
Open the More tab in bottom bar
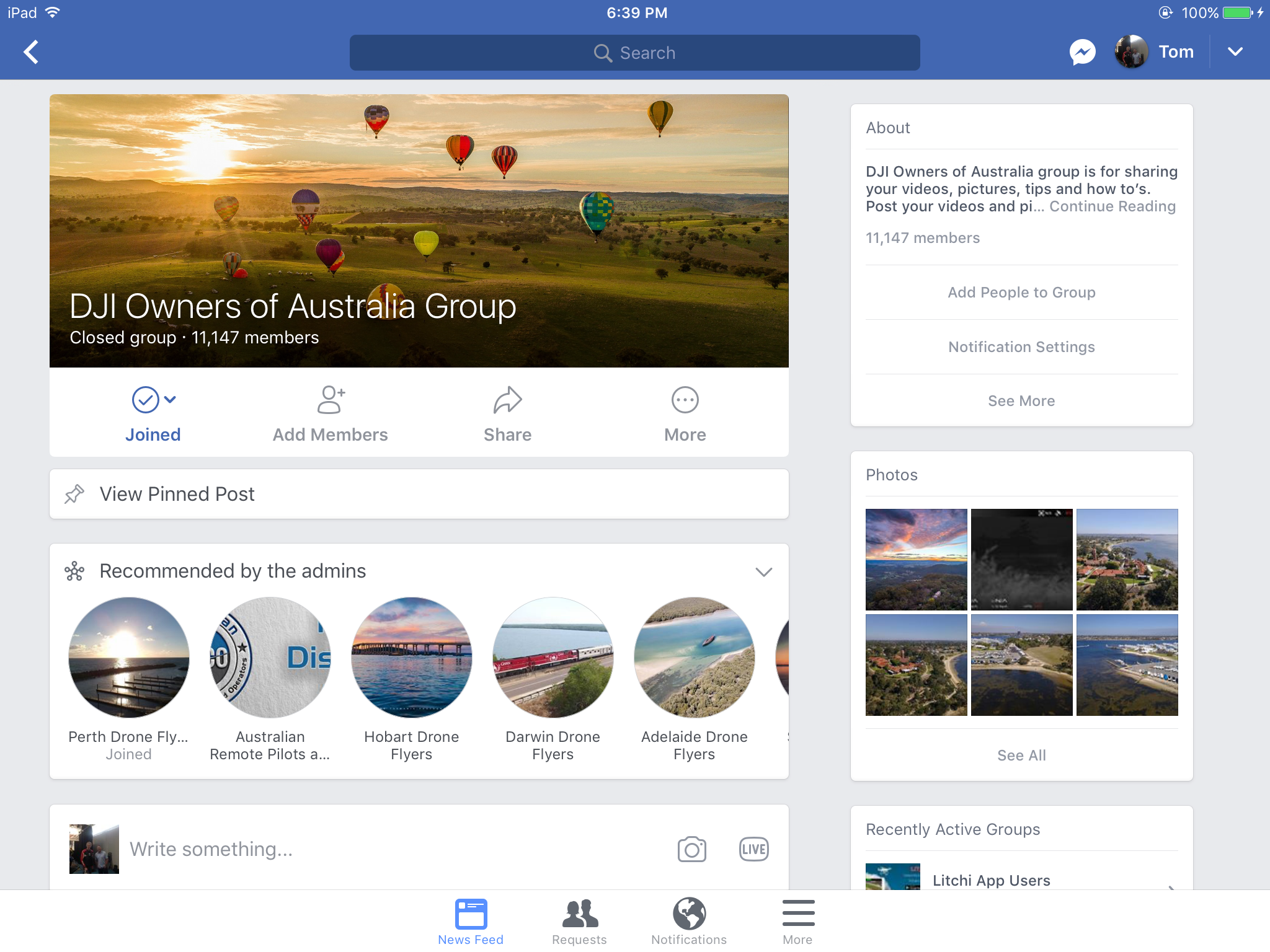(798, 922)
